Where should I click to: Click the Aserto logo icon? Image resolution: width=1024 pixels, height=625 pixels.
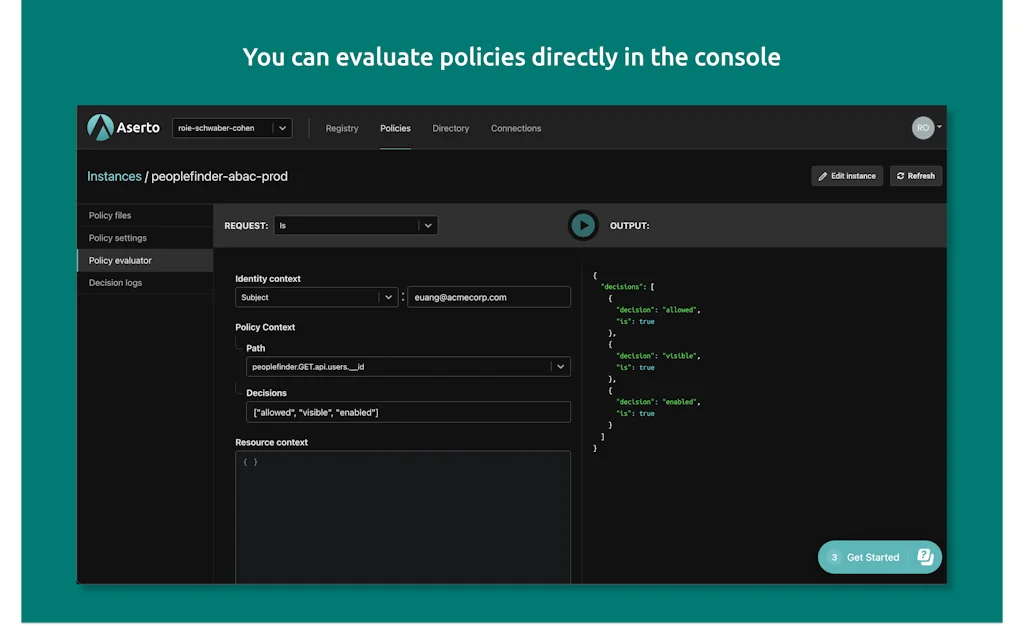coord(100,128)
